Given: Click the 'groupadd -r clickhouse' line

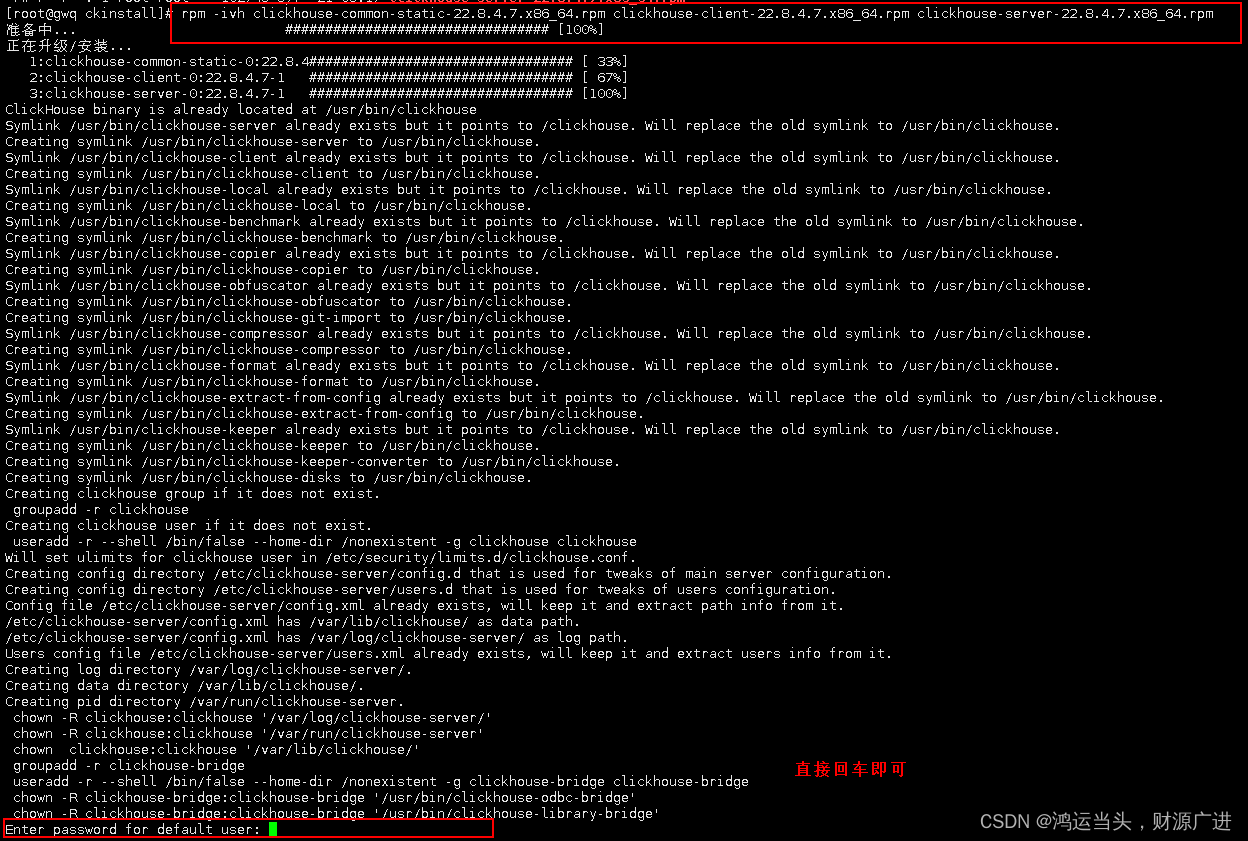Looking at the screenshot, I should [x=101, y=509].
